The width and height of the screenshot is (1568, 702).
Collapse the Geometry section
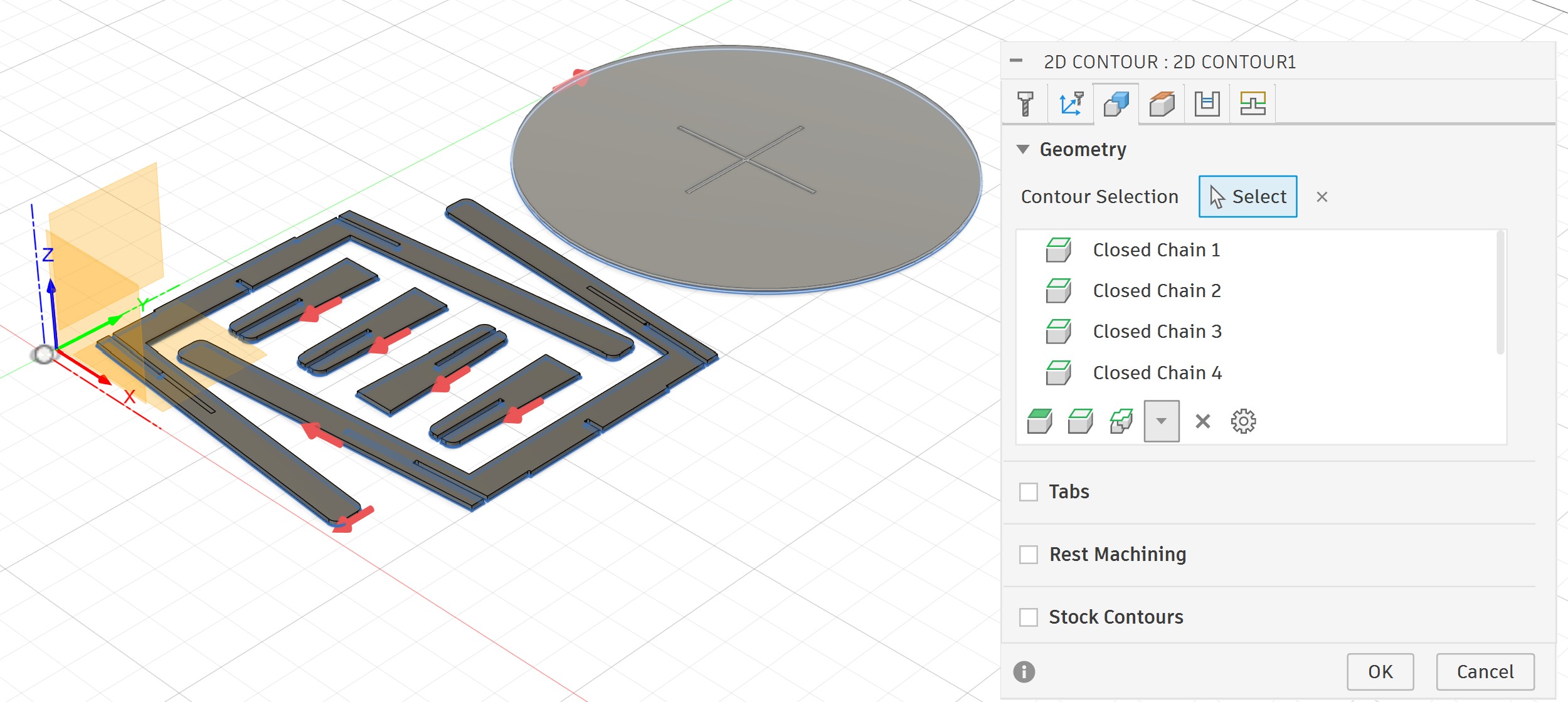[1023, 149]
